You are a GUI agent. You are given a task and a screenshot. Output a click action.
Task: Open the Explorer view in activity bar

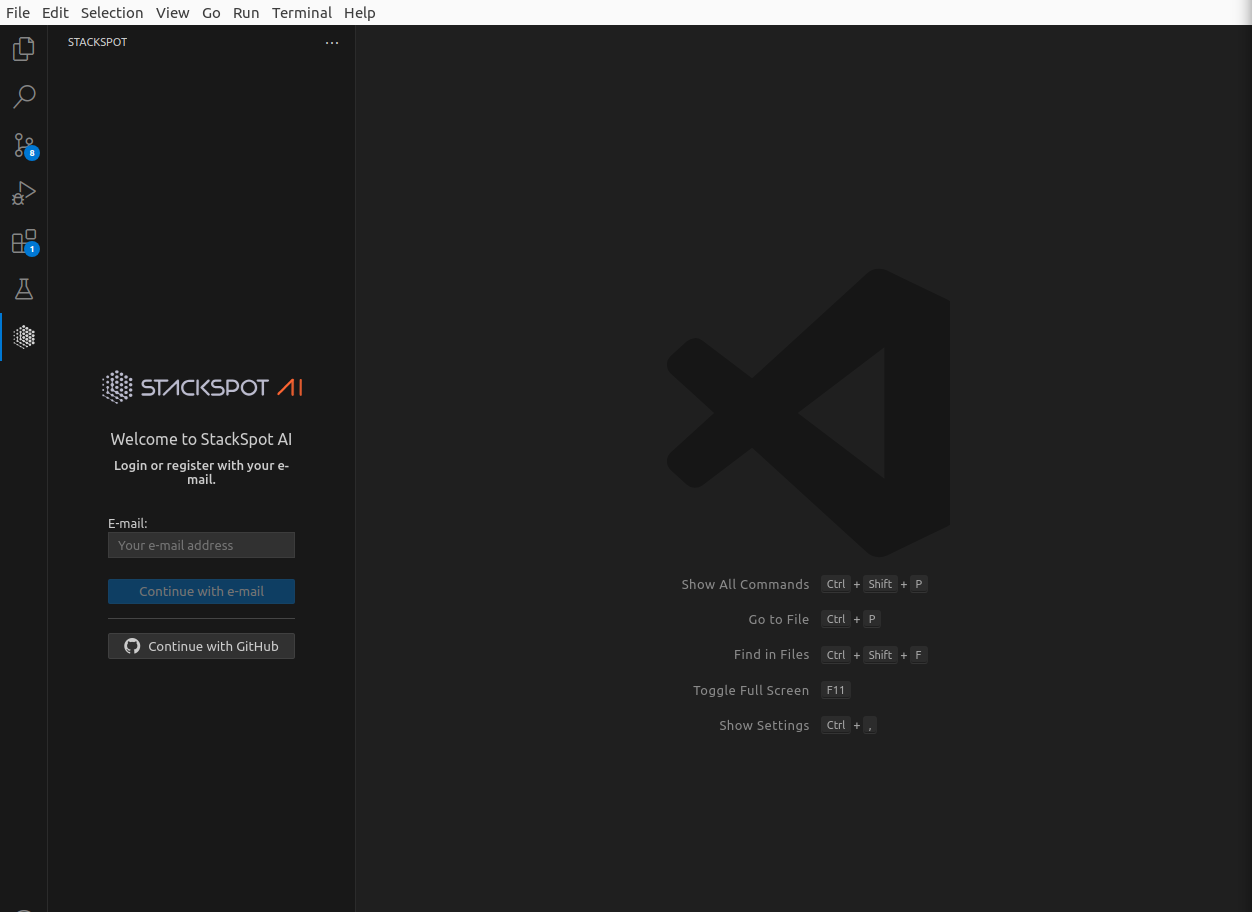[24, 49]
